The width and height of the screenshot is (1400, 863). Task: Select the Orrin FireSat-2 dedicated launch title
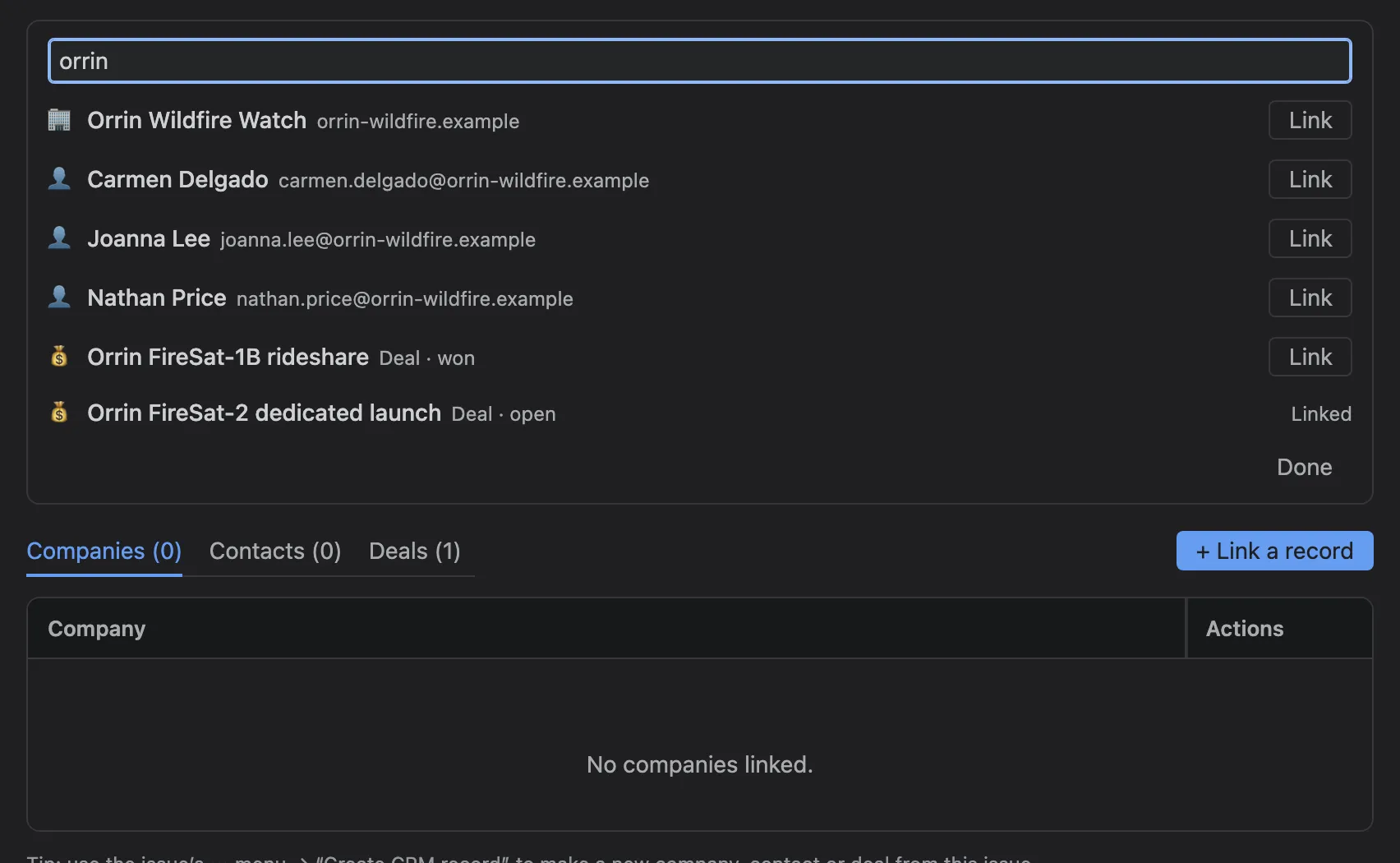(264, 413)
